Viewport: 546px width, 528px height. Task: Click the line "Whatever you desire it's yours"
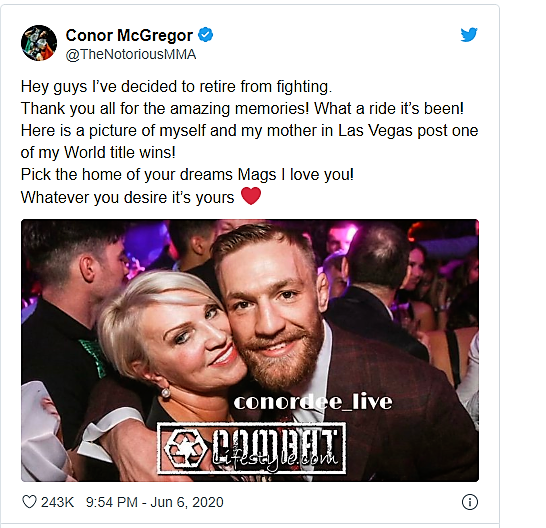point(127,197)
